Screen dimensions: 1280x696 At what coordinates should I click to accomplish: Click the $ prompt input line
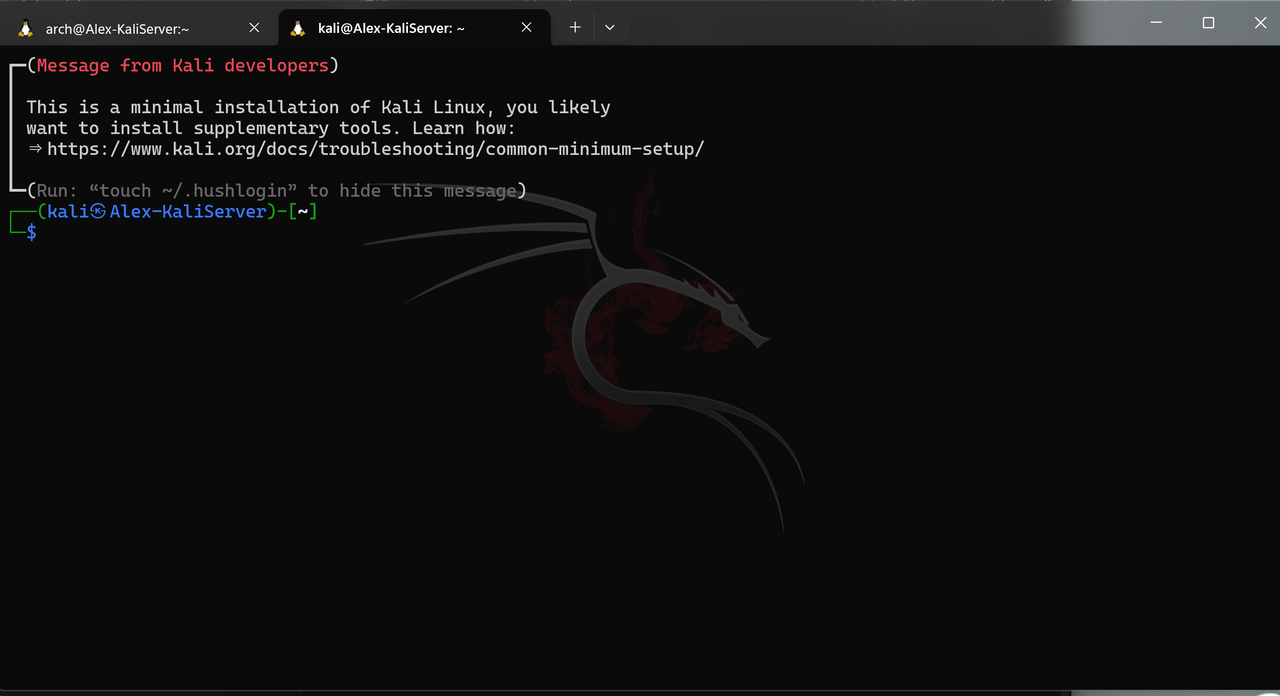click(31, 233)
